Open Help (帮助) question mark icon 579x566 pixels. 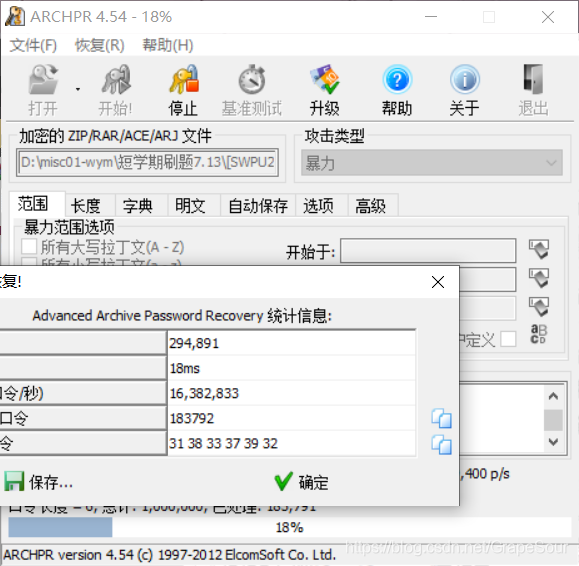click(x=397, y=79)
